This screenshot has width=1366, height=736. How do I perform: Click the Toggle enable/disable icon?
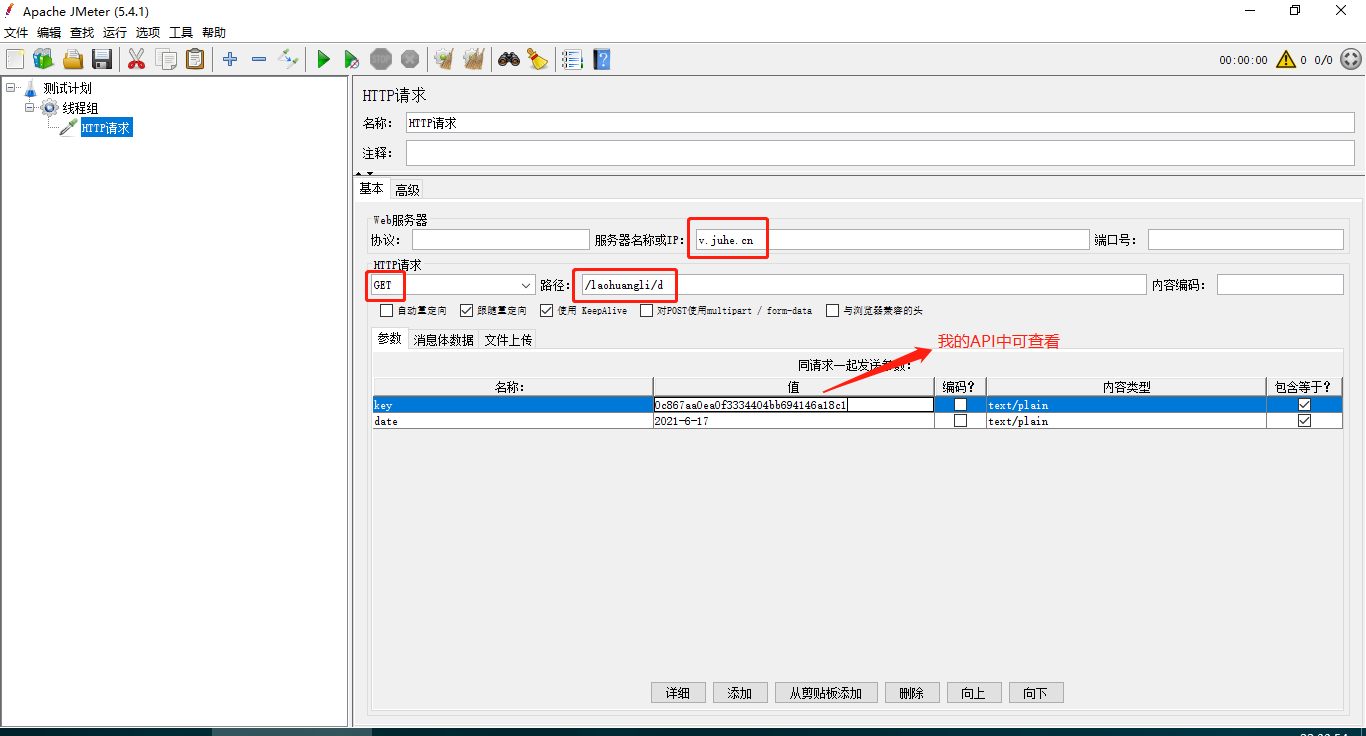(x=288, y=59)
